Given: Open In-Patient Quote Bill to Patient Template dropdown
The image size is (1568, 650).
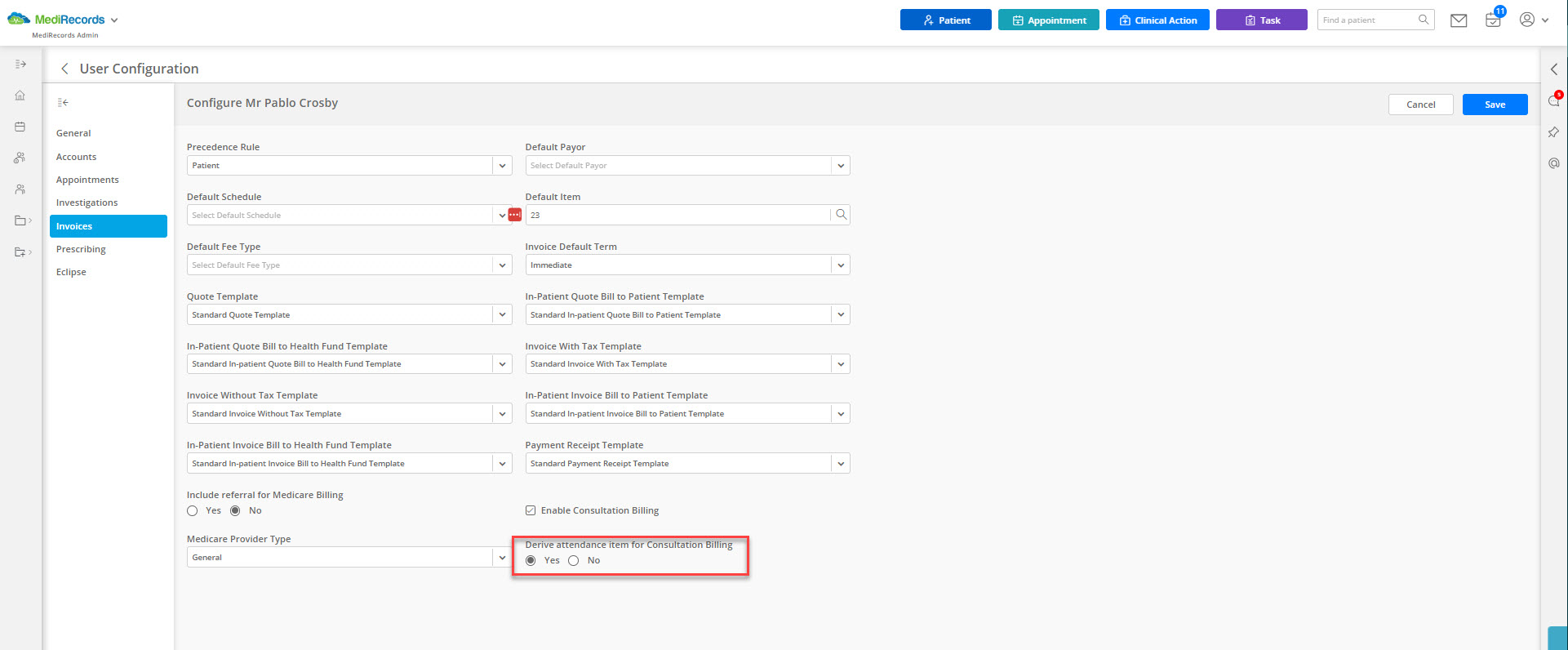Looking at the screenshot, I should pyautogui.click(x=687, y=315).
